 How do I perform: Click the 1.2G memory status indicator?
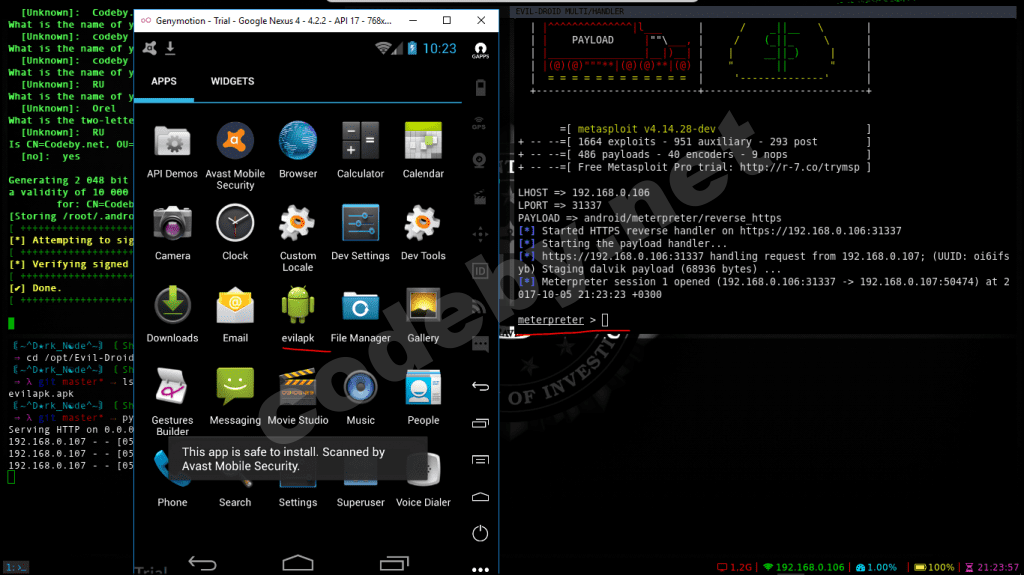click(x=734, y=567)
